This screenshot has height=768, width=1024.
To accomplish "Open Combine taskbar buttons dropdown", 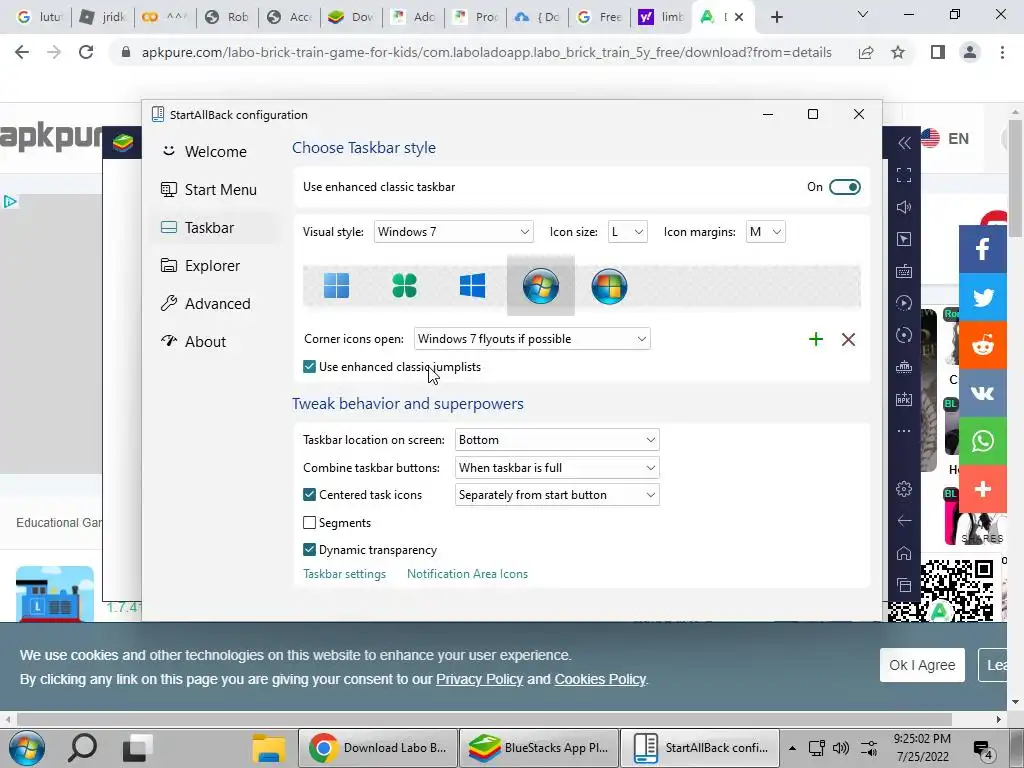I will pos(557,468).
